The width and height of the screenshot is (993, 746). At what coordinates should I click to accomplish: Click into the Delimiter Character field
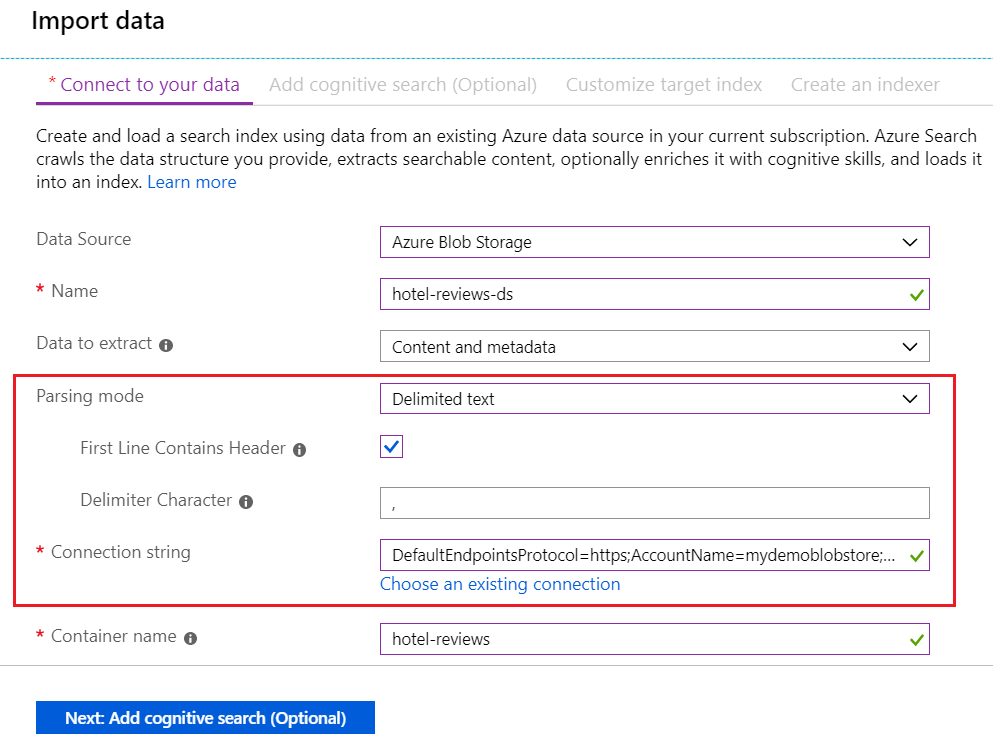654,503
